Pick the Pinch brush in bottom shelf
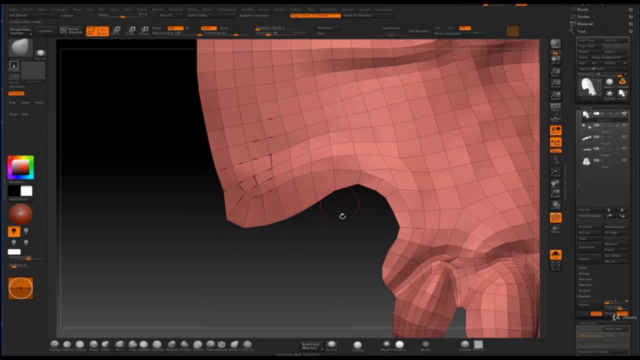 coord(94,345)
